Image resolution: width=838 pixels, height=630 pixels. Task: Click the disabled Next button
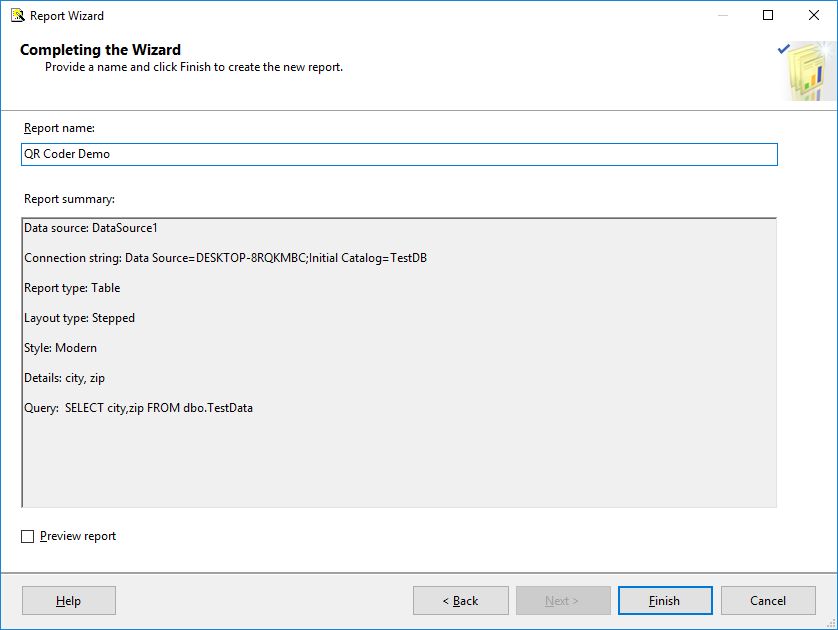(x=563, y=601)
